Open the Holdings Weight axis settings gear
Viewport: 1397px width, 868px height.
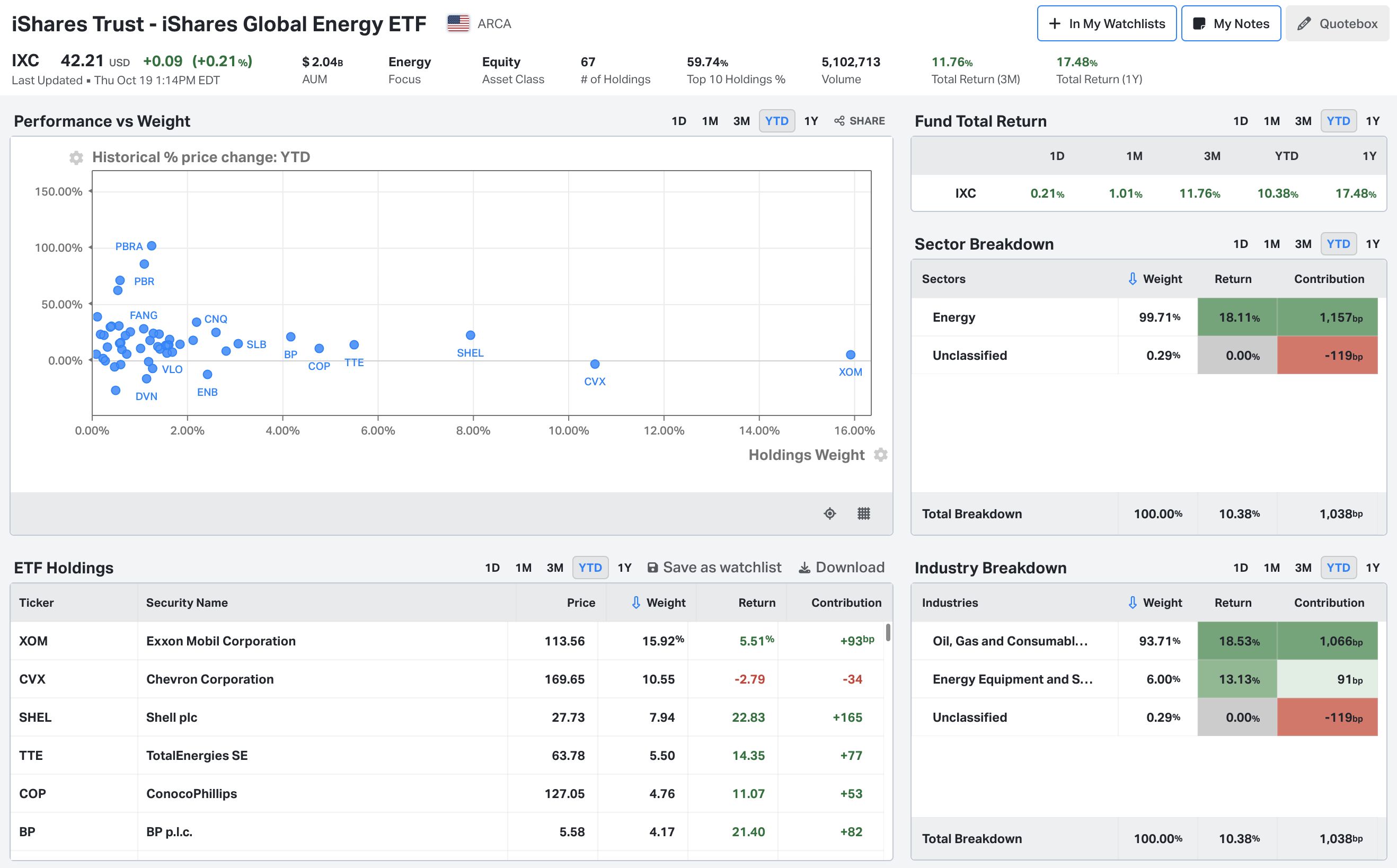(880, 455)
